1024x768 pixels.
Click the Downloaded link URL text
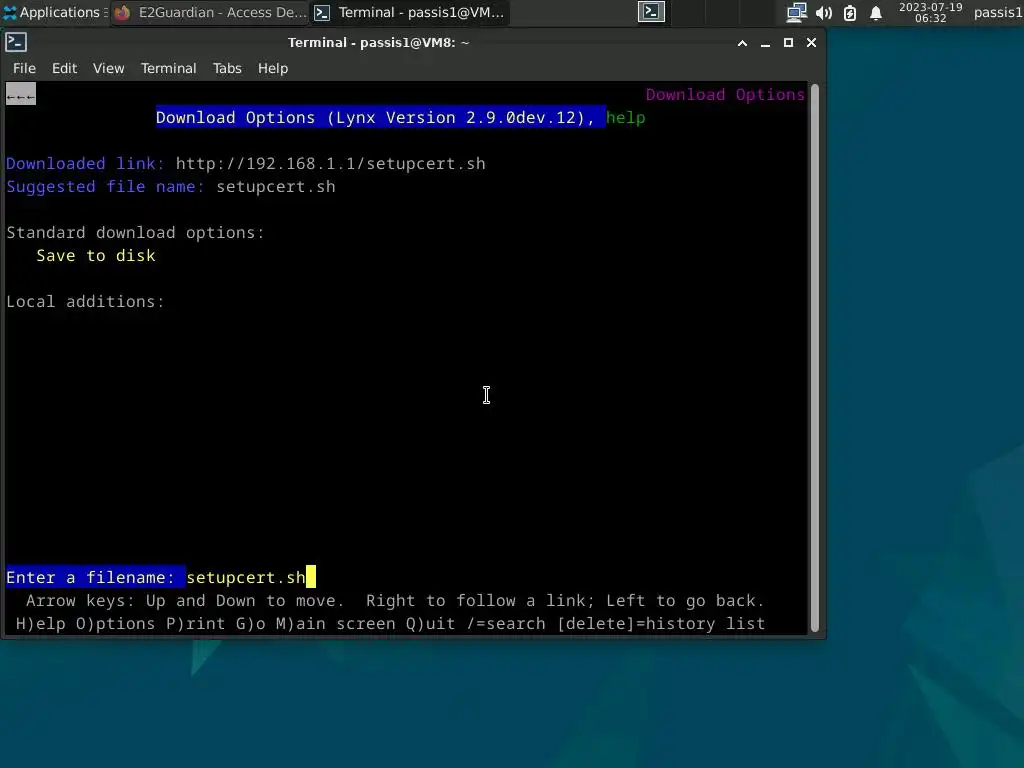point(330,163)
